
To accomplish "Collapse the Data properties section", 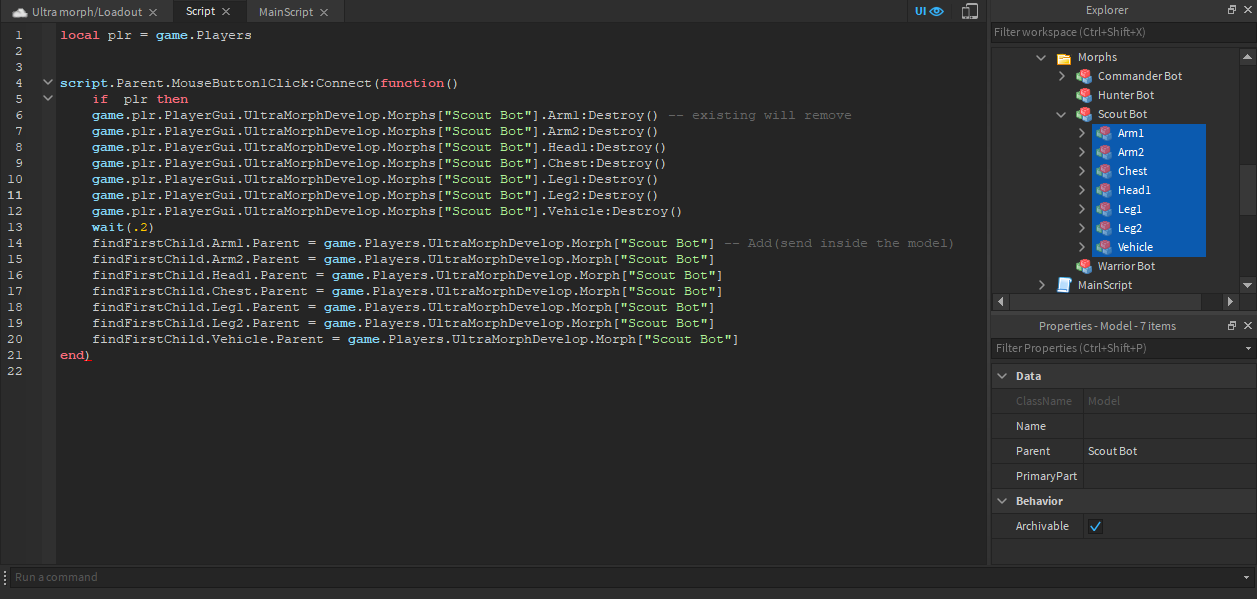I will pos(1002,375).
